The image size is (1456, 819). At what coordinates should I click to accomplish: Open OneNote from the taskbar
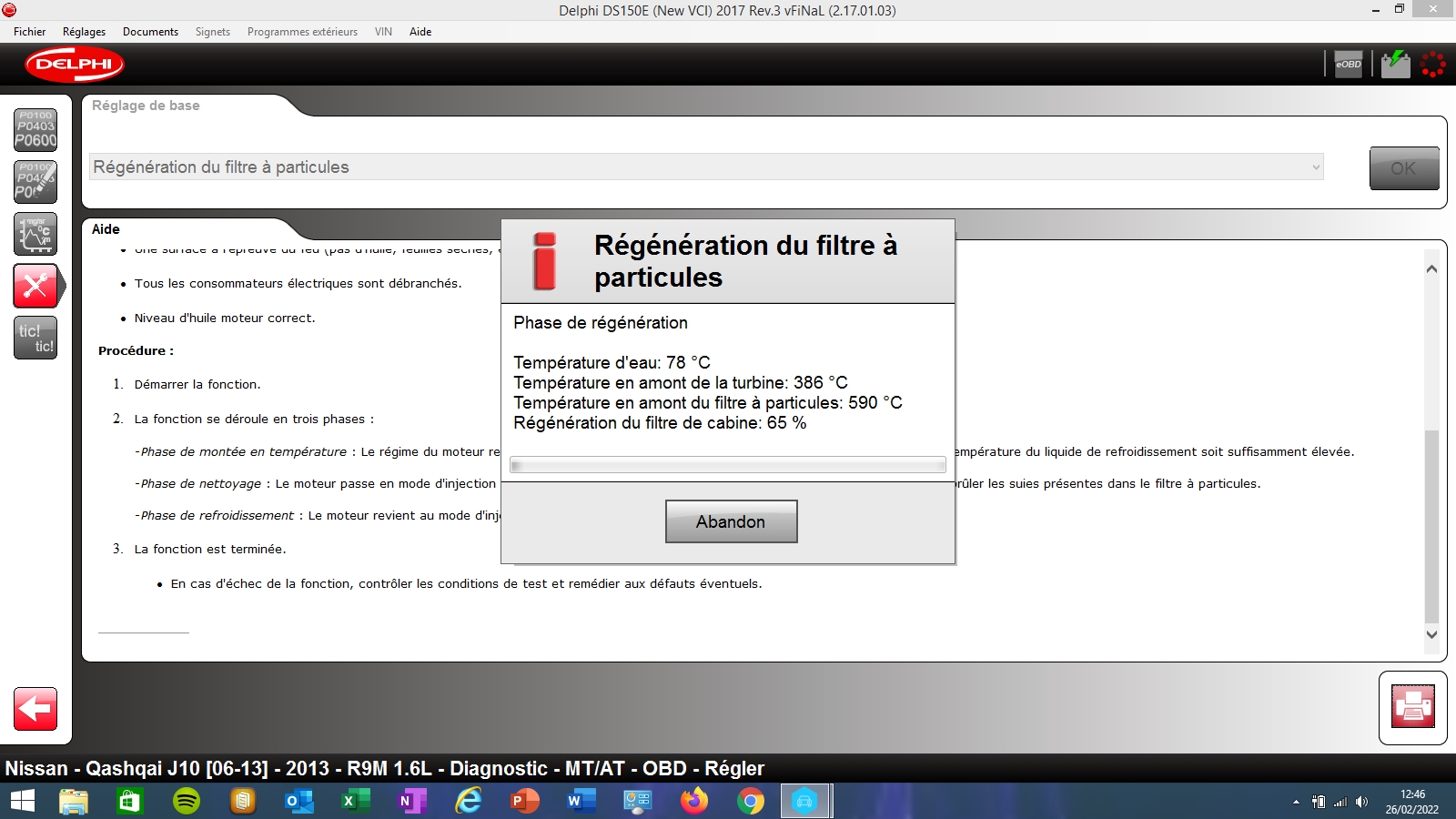point(411,801)
